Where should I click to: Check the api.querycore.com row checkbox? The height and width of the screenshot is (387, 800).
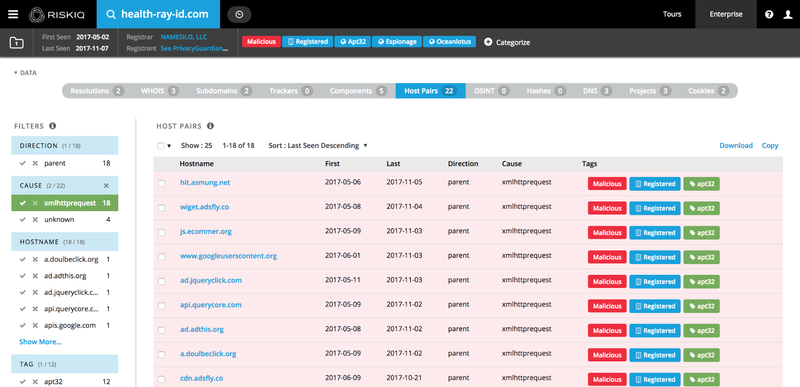tap(161, 306)
